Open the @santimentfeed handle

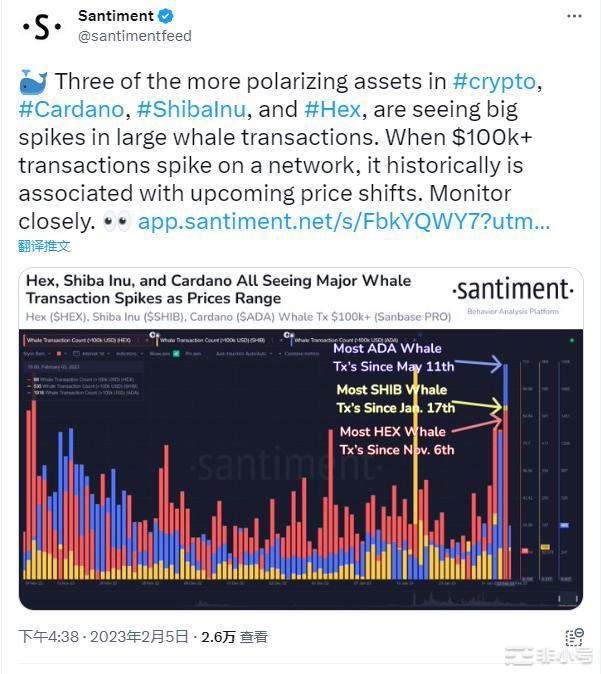(134, 36)
